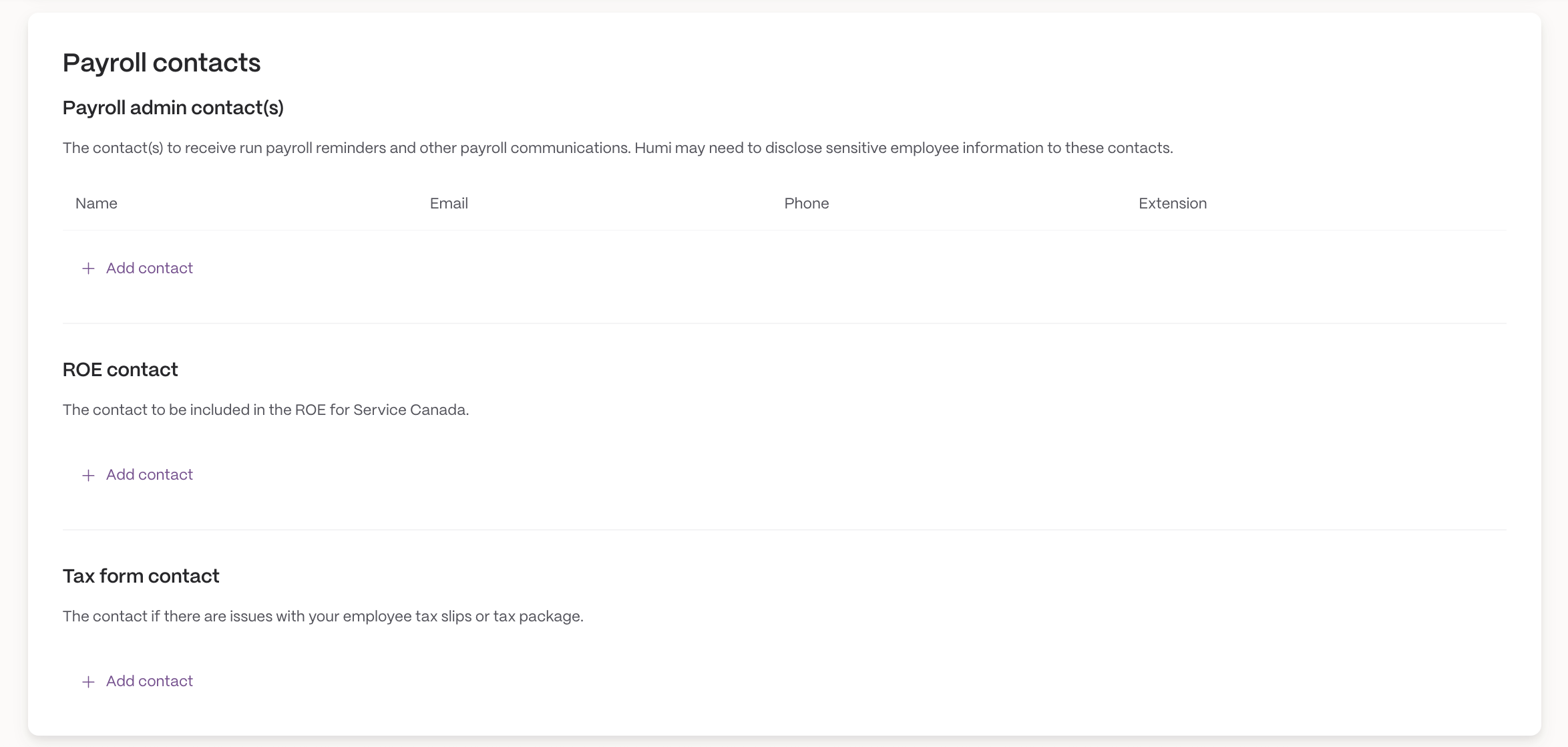The height and width of the screenshot is (747, 1568).
Task: Click the words Service Canada
Action: (x=409, y=410)
